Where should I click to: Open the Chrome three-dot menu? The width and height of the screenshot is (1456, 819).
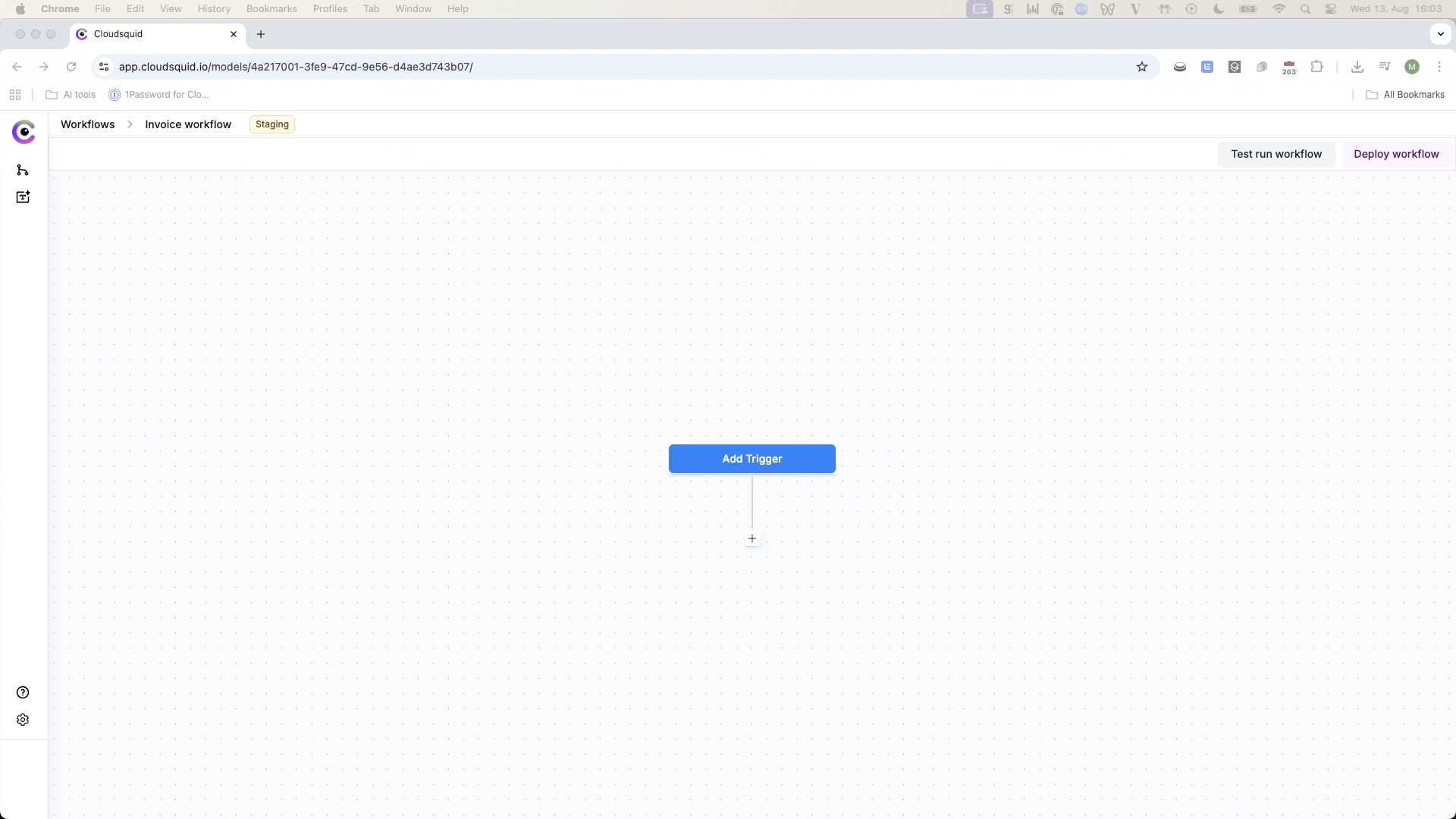[x=1439, y=67]
